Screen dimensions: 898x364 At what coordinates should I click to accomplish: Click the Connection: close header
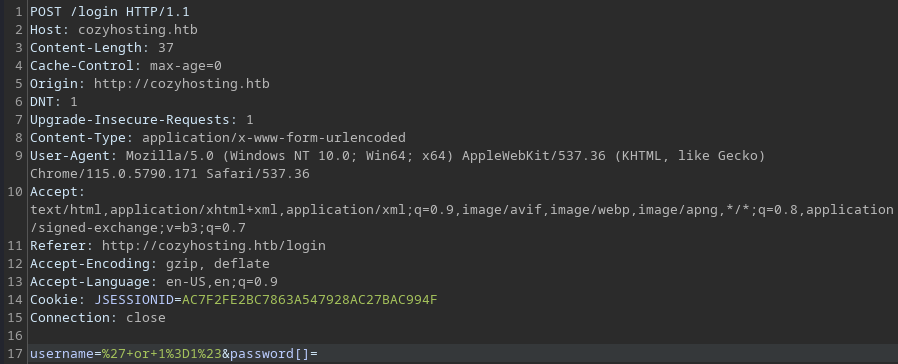click(98, 318)
